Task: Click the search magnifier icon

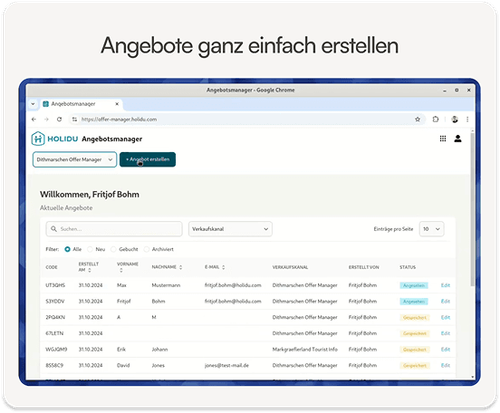Action: pyautogui.click(x=54, y=229)
